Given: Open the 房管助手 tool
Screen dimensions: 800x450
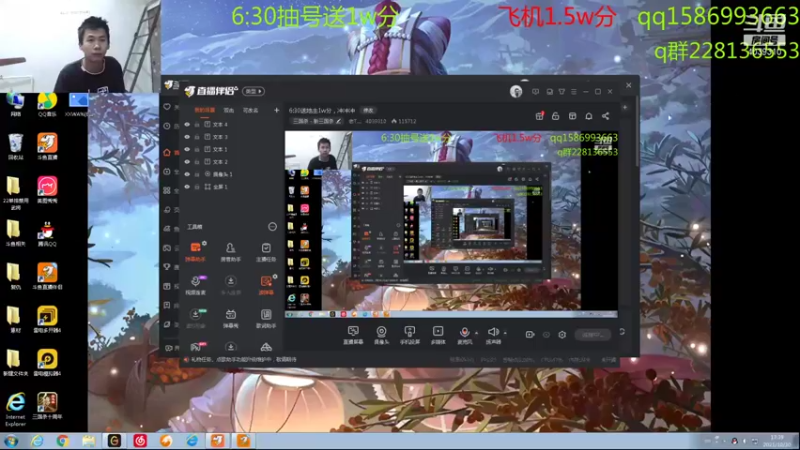Looking at the screenshot, I should (x=231, y=252).
